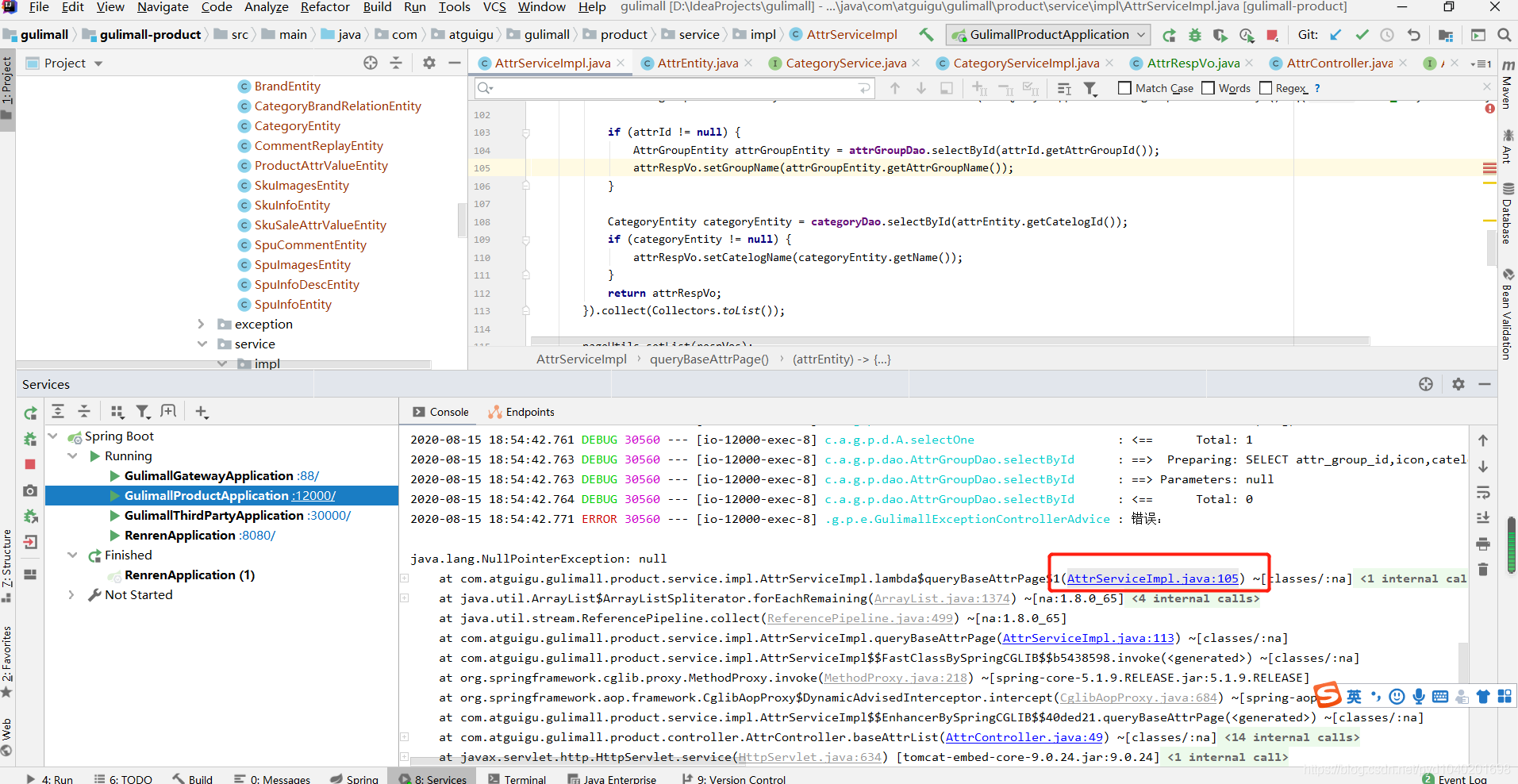The height and width of the screenshot is (784, 1518).
Task: Click the red Stop square in the Services sidebar
Action: pos(30,464)
